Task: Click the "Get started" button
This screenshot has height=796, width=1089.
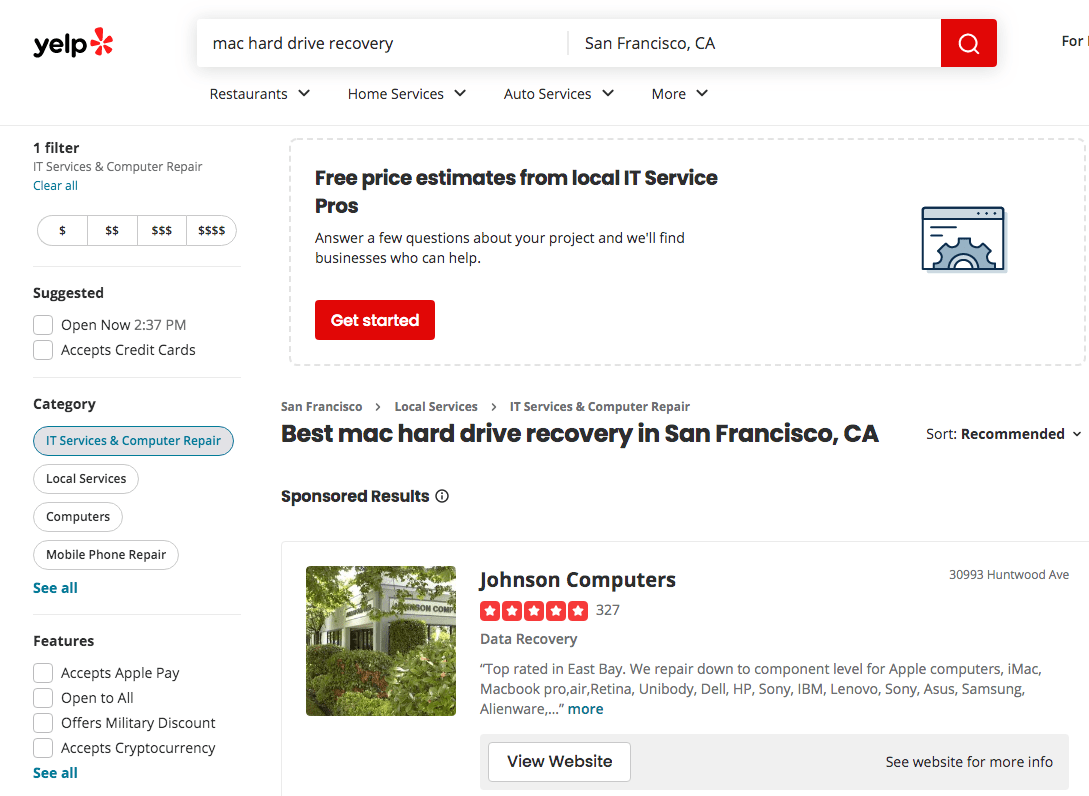Action: tap(374, 320)
